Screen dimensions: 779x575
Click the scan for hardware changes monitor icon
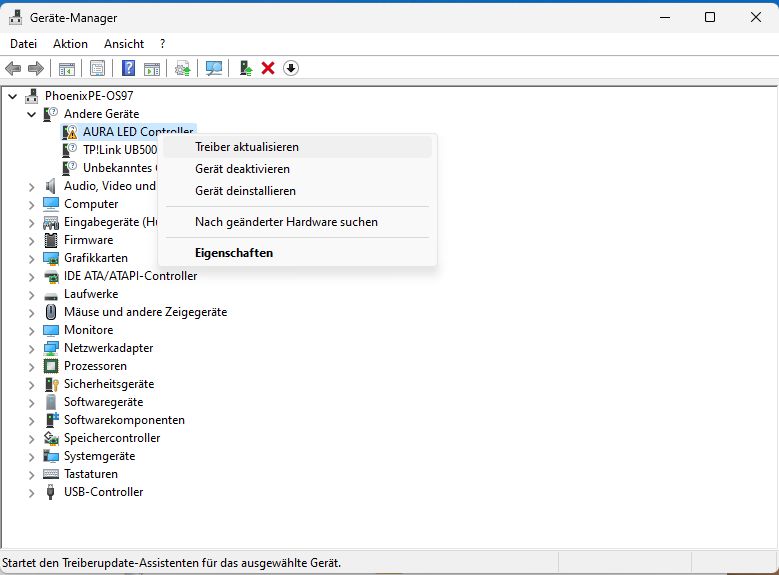tap(214, 68)
